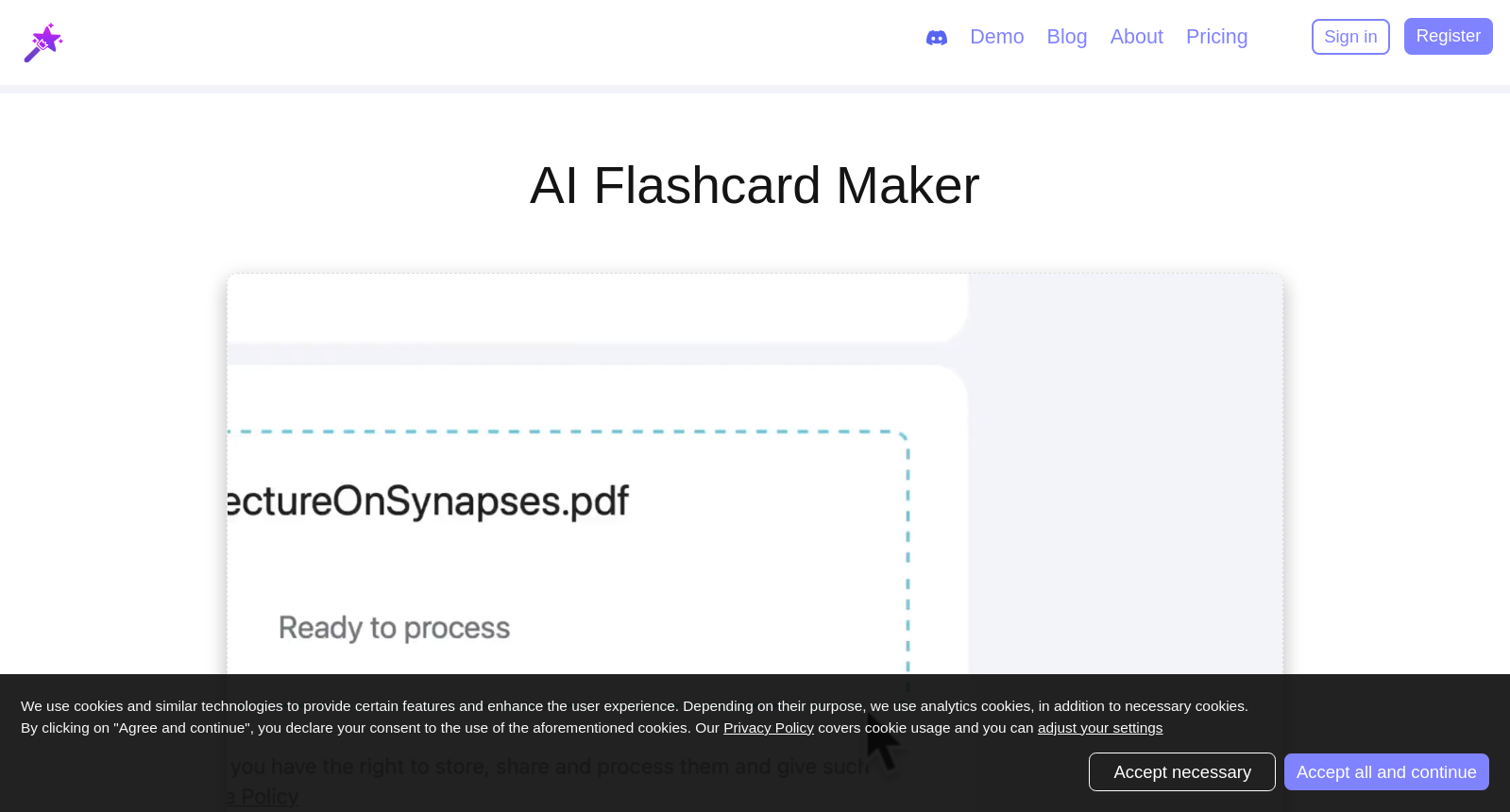Select the Discord community icon next to Demo
Screen dimensions: 1510x812
pos(936,37)
